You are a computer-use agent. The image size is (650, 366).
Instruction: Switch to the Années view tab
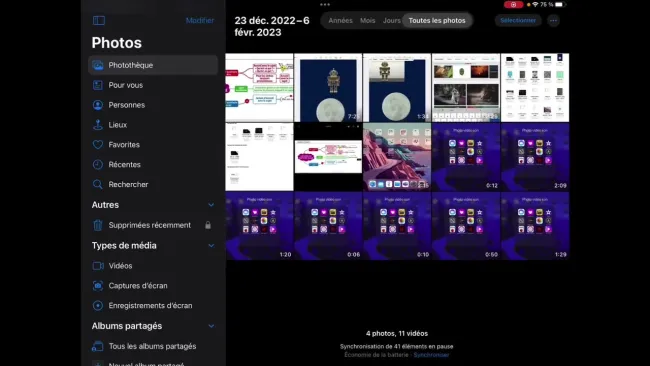coord(340,20)
